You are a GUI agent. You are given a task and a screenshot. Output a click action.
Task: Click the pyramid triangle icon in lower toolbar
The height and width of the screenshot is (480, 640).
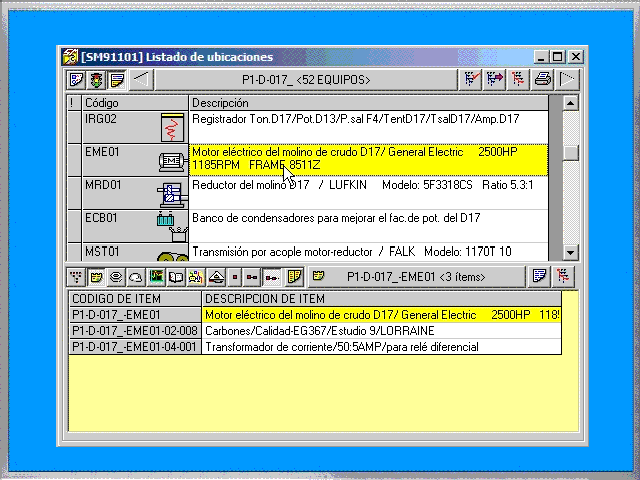tap(216, 278)
